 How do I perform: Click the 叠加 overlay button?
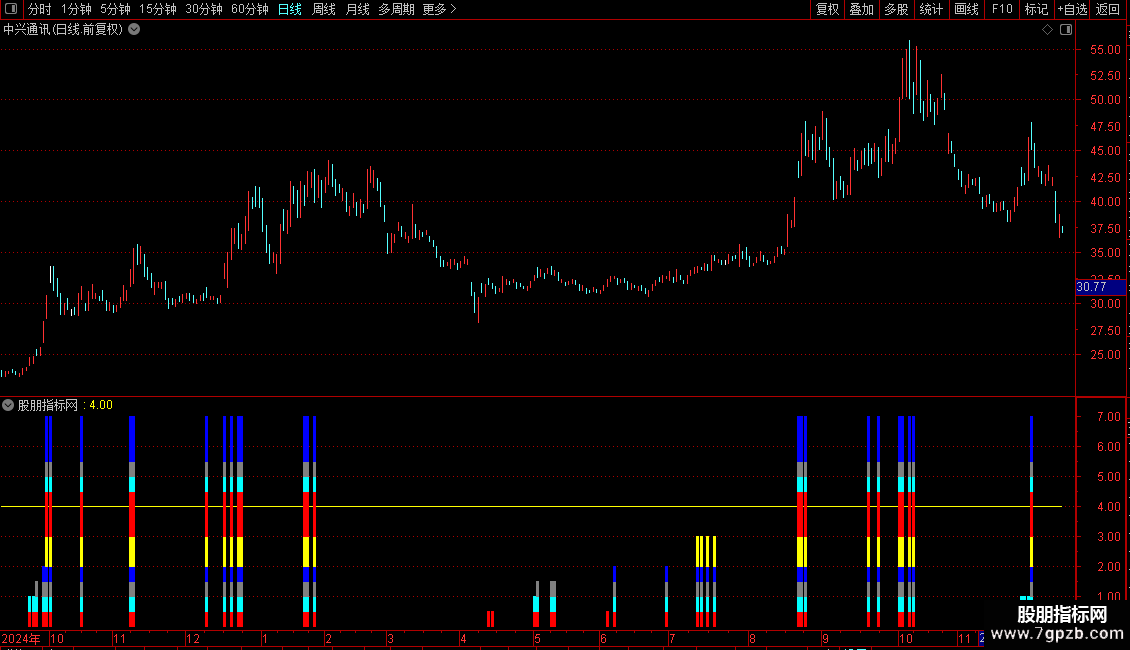pos(862,9)
